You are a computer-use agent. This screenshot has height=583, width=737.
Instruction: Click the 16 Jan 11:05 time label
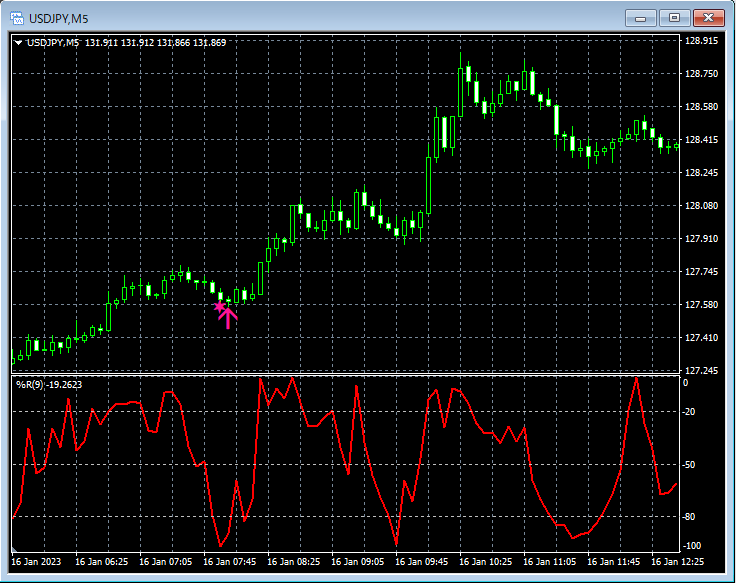[x=549, y=562]
